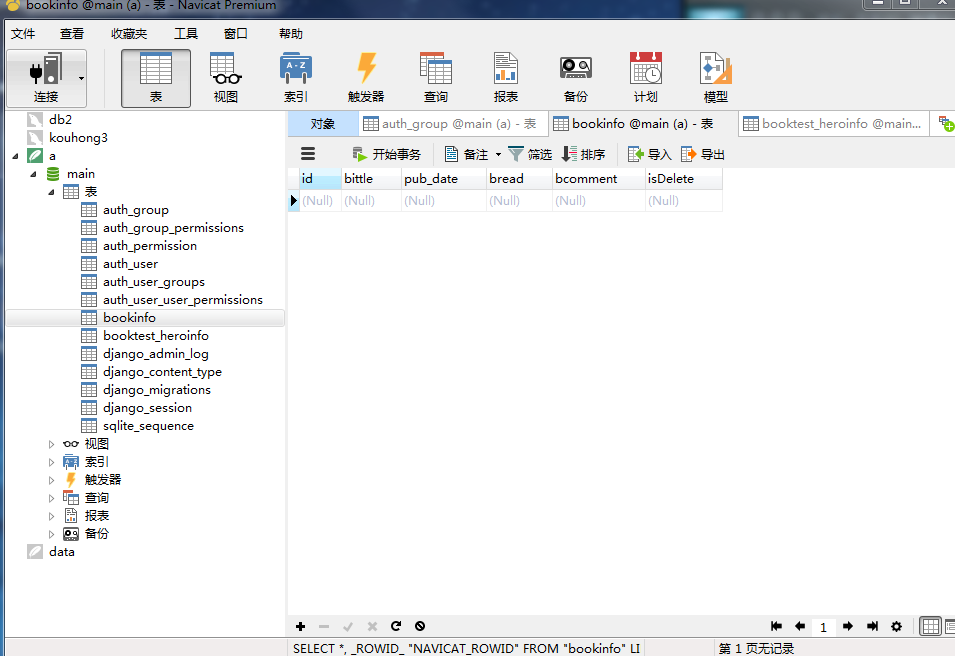Go to the first page of records

(776, 626)
